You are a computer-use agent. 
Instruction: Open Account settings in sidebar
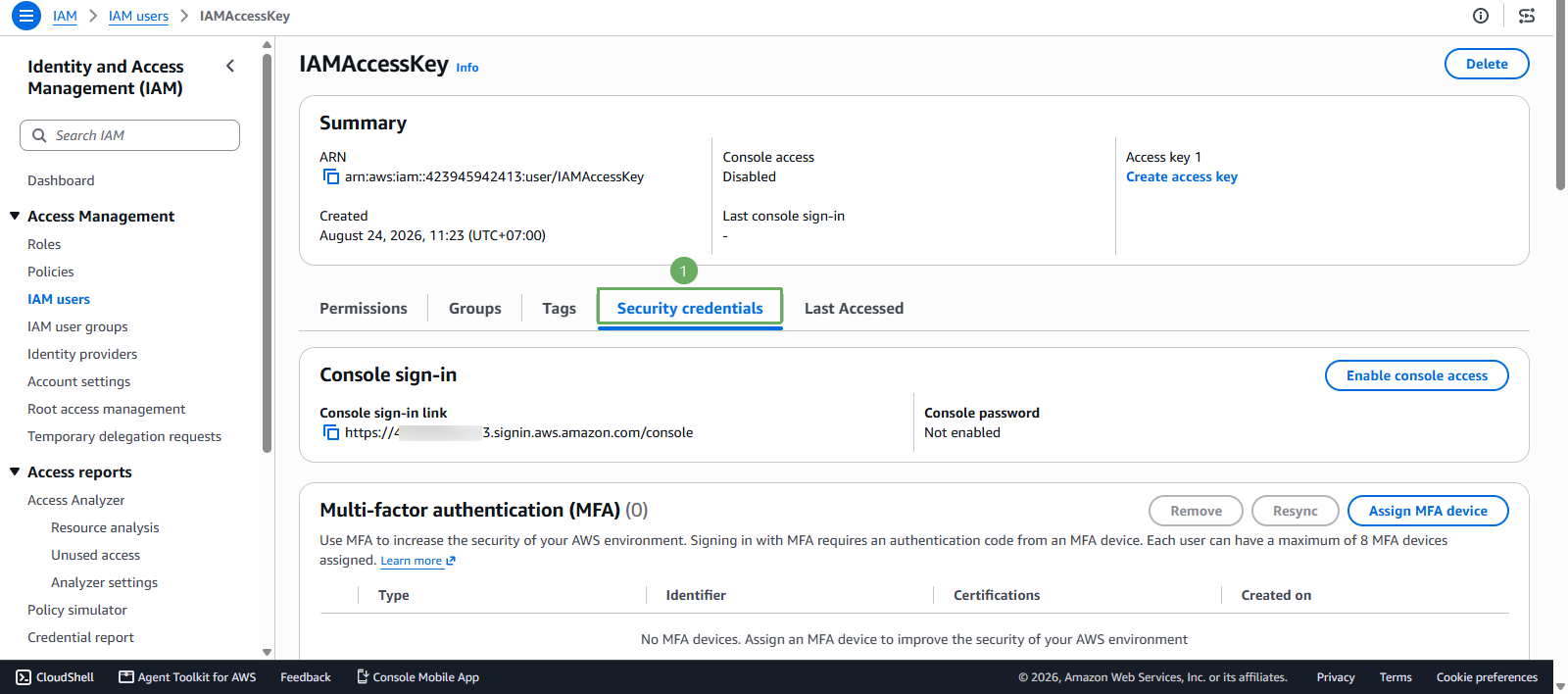click(x=78, y=381)
